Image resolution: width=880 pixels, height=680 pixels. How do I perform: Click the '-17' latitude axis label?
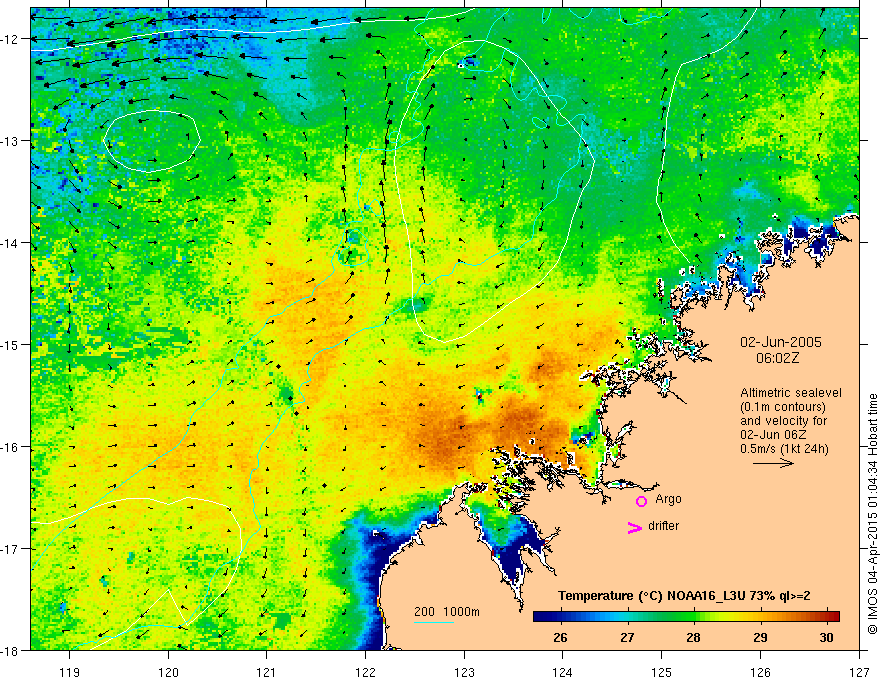[x=11, y=548]
